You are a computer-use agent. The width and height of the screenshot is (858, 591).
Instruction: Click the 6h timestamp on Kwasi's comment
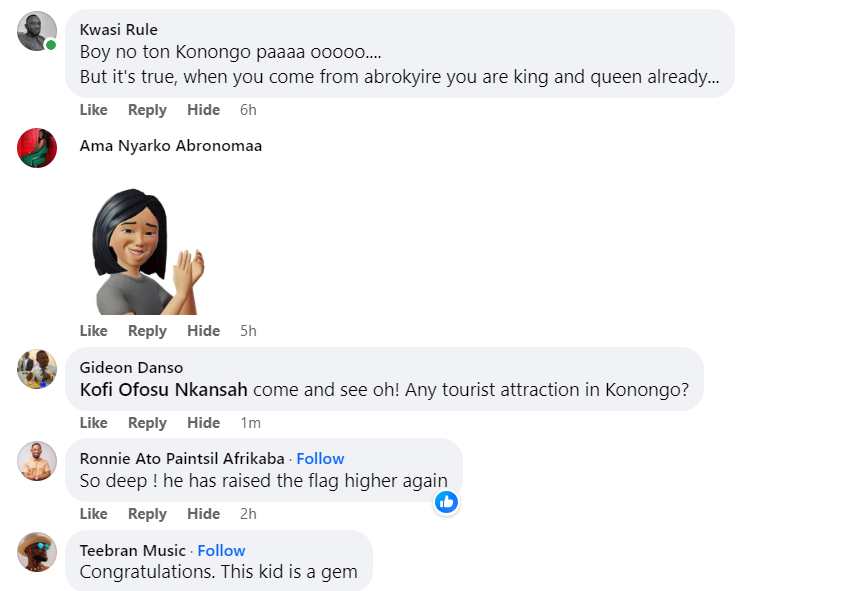pyautogui.click(x=248, y=109)
